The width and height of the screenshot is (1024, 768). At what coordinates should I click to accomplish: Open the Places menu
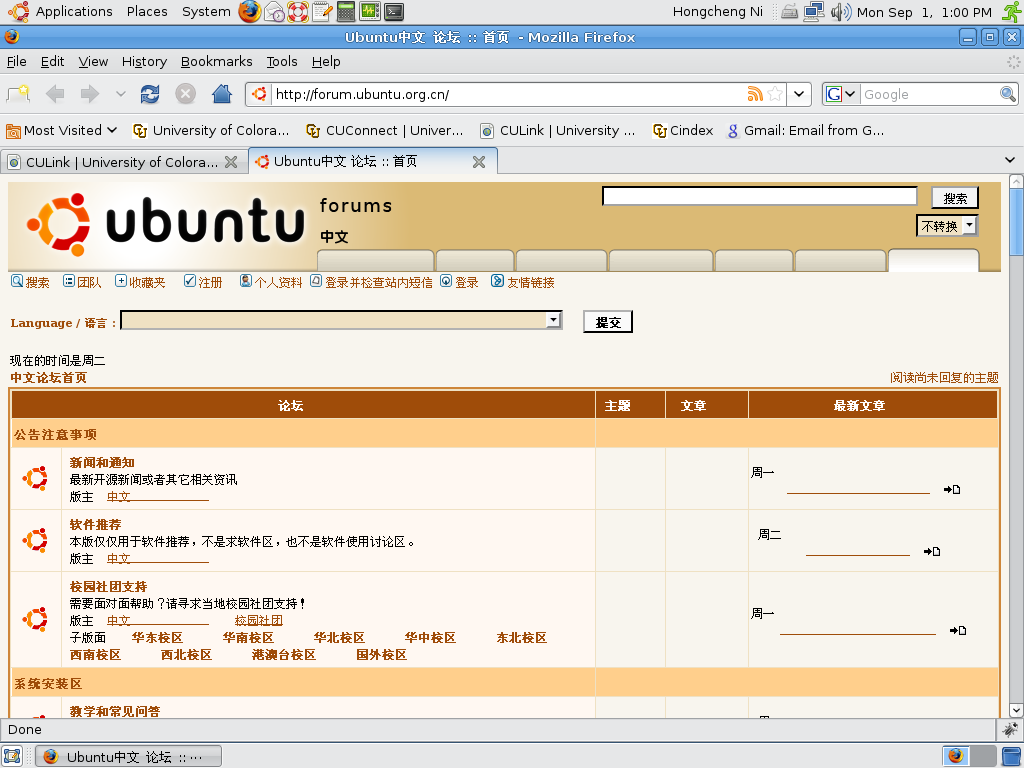click(x=147, y=12)
